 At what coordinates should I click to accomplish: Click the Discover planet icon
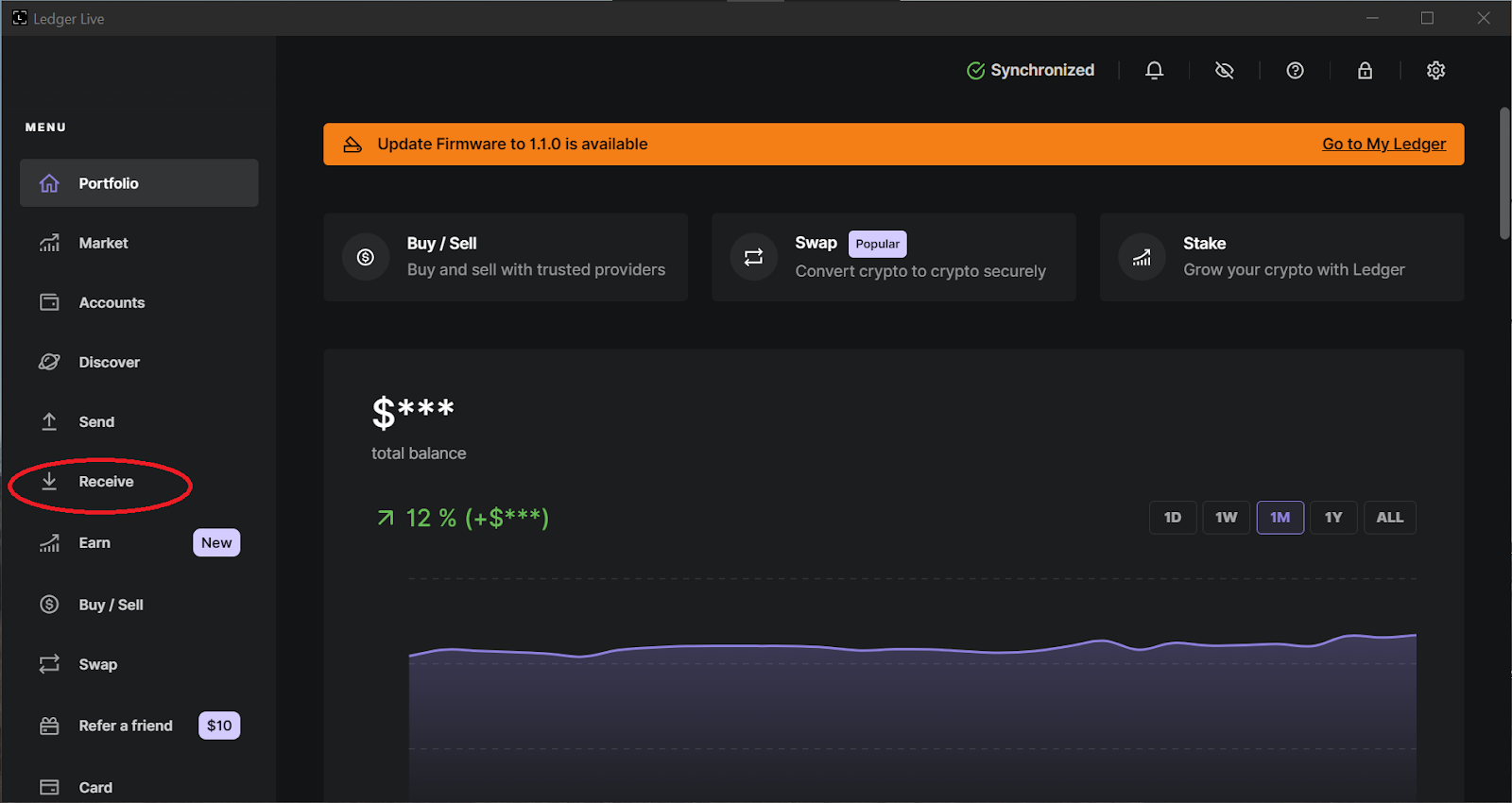(49, 362)
